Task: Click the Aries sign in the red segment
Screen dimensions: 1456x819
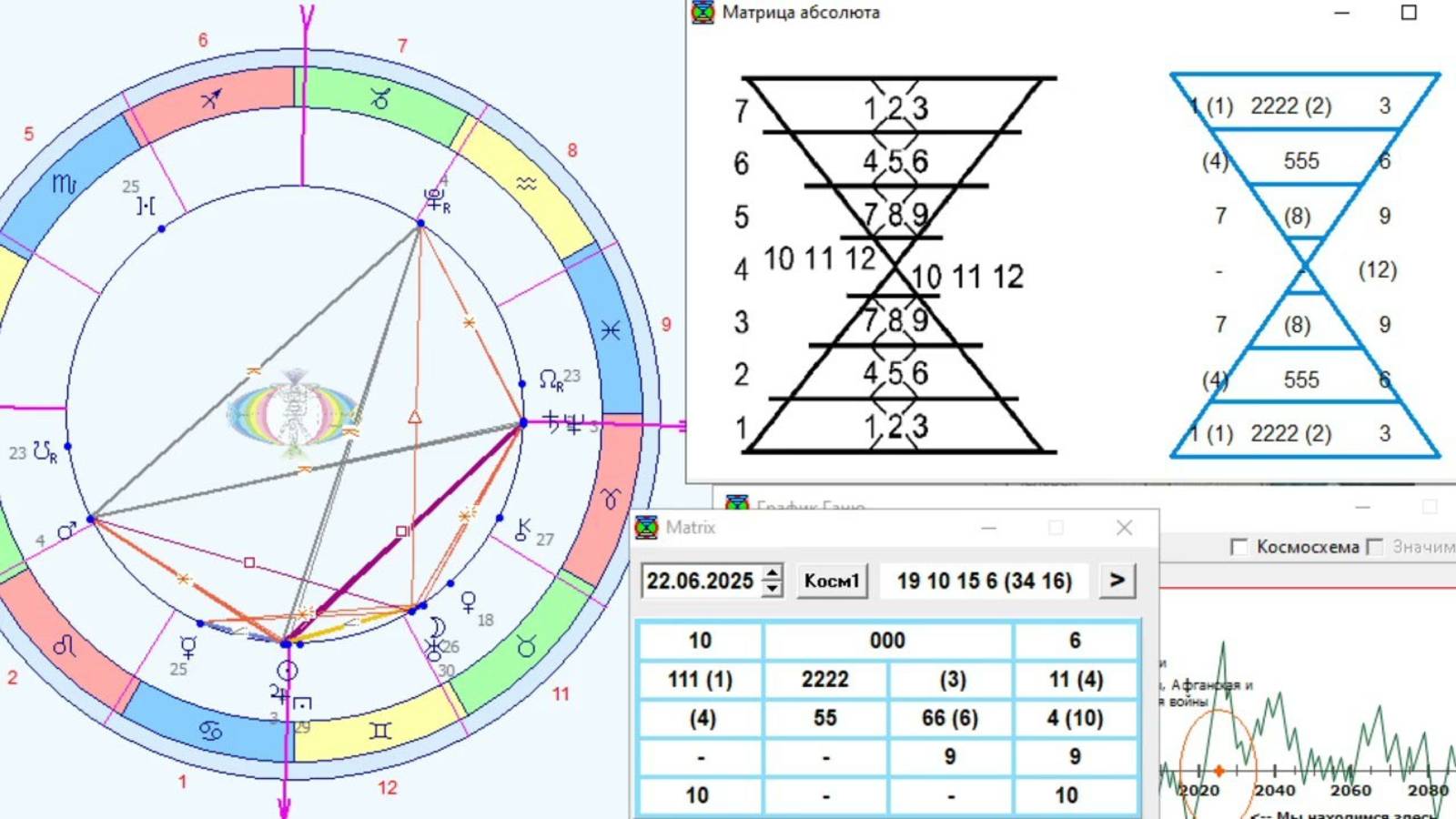Action: (610, 498)
